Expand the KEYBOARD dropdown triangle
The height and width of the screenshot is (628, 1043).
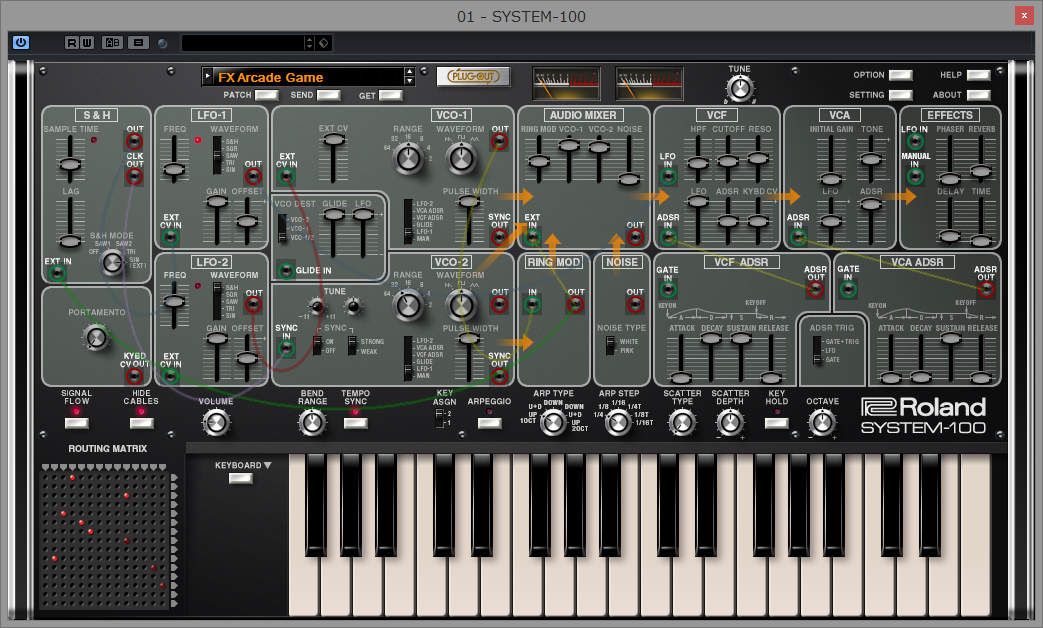(267, 465)
